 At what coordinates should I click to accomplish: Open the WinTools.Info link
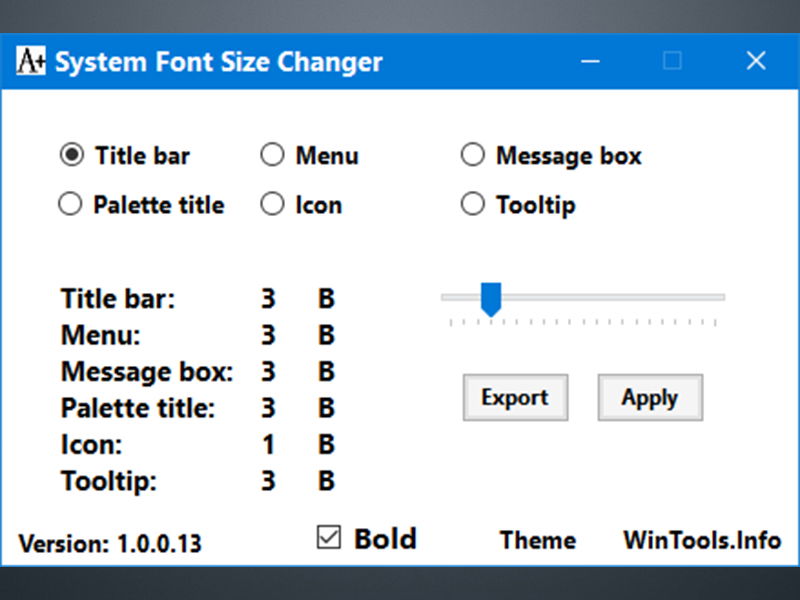click(x=701, y=540)
